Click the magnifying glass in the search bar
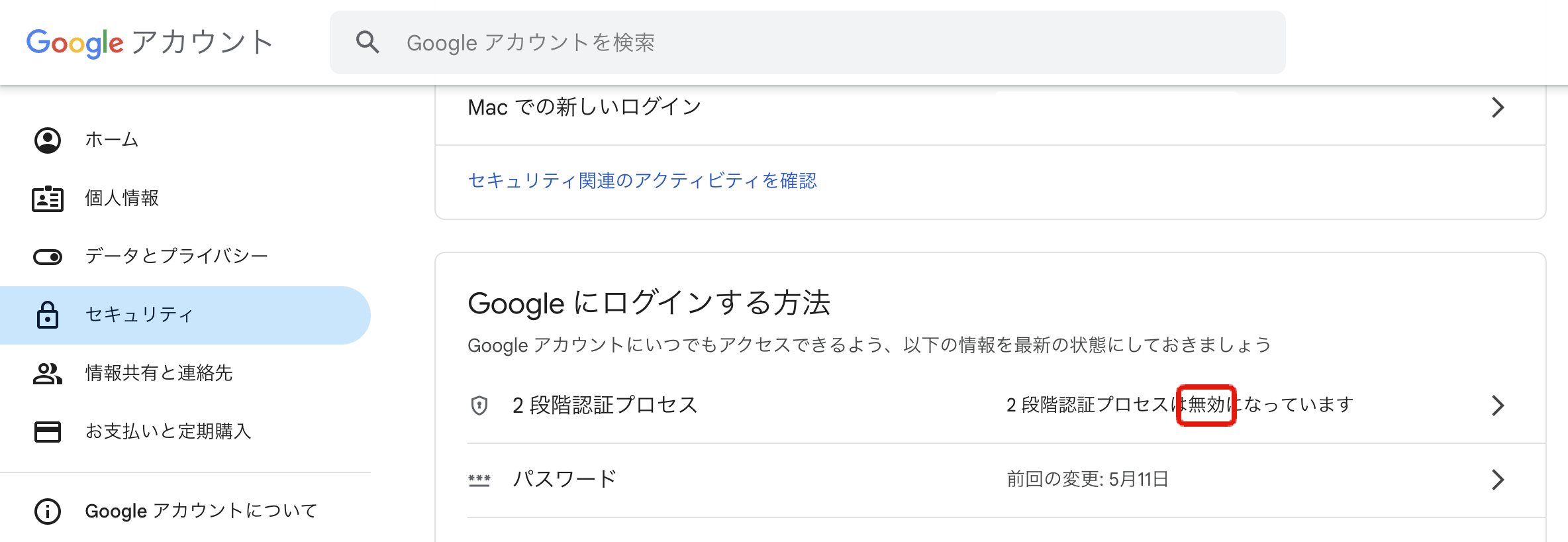 pyautogui.click(x=368, y=42)
